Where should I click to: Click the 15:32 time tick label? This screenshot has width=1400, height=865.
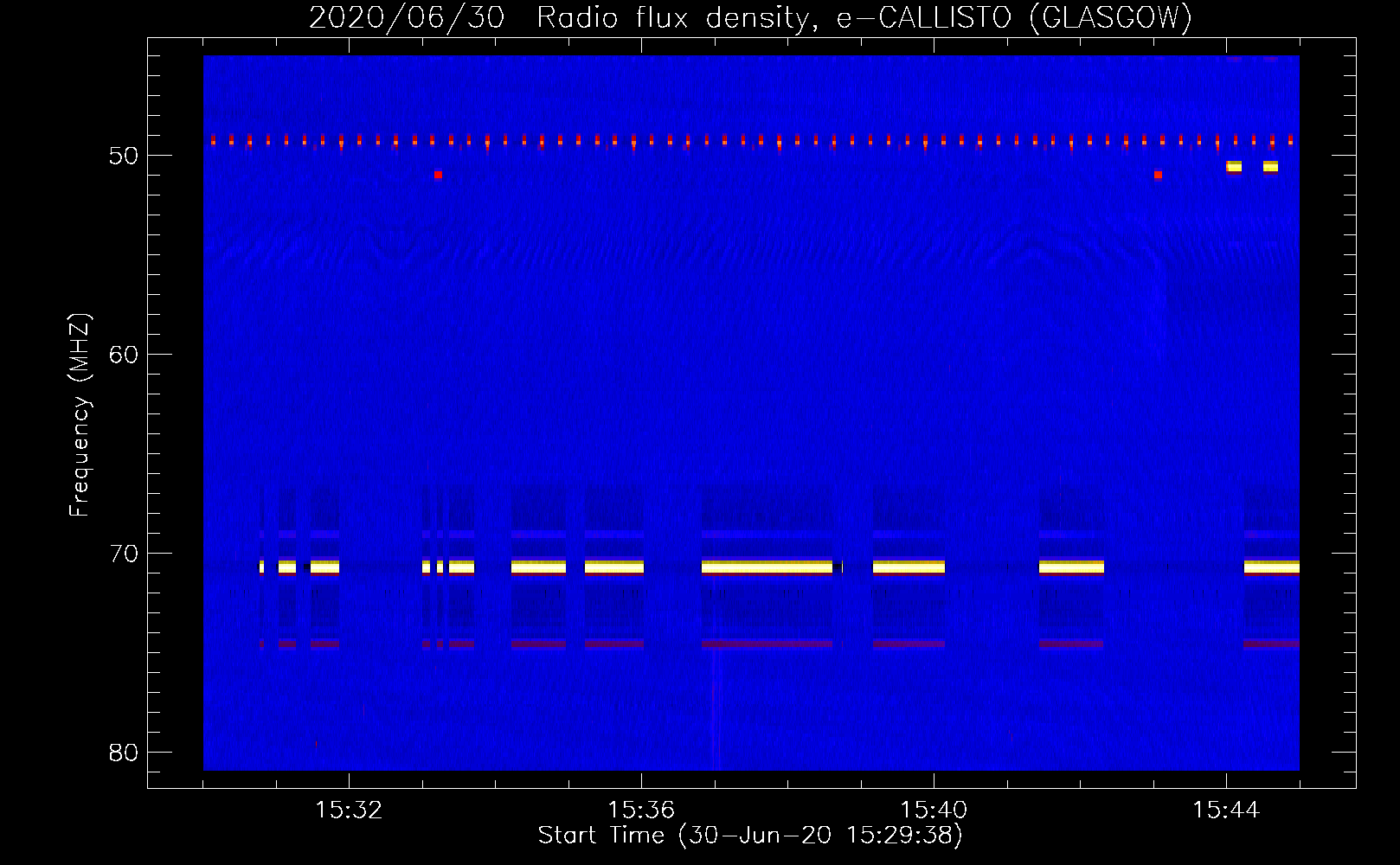(349, 811)
